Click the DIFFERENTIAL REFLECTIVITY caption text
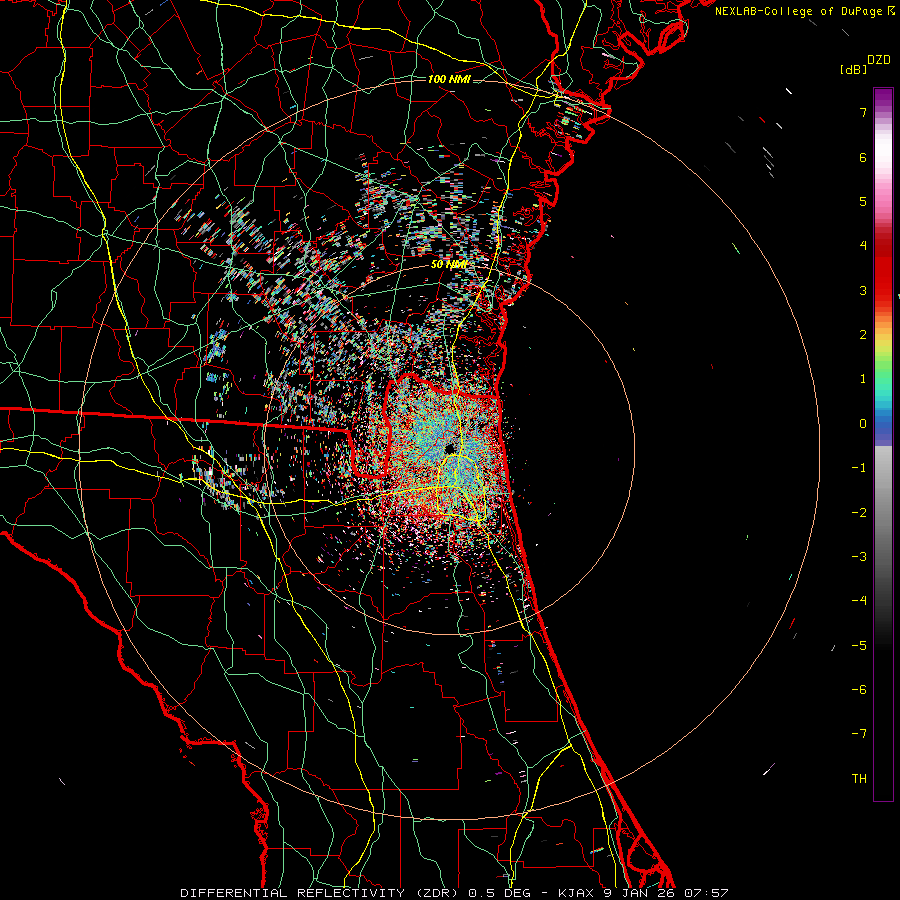The width and height of the screenshot is (900, 900). [293, 893]
